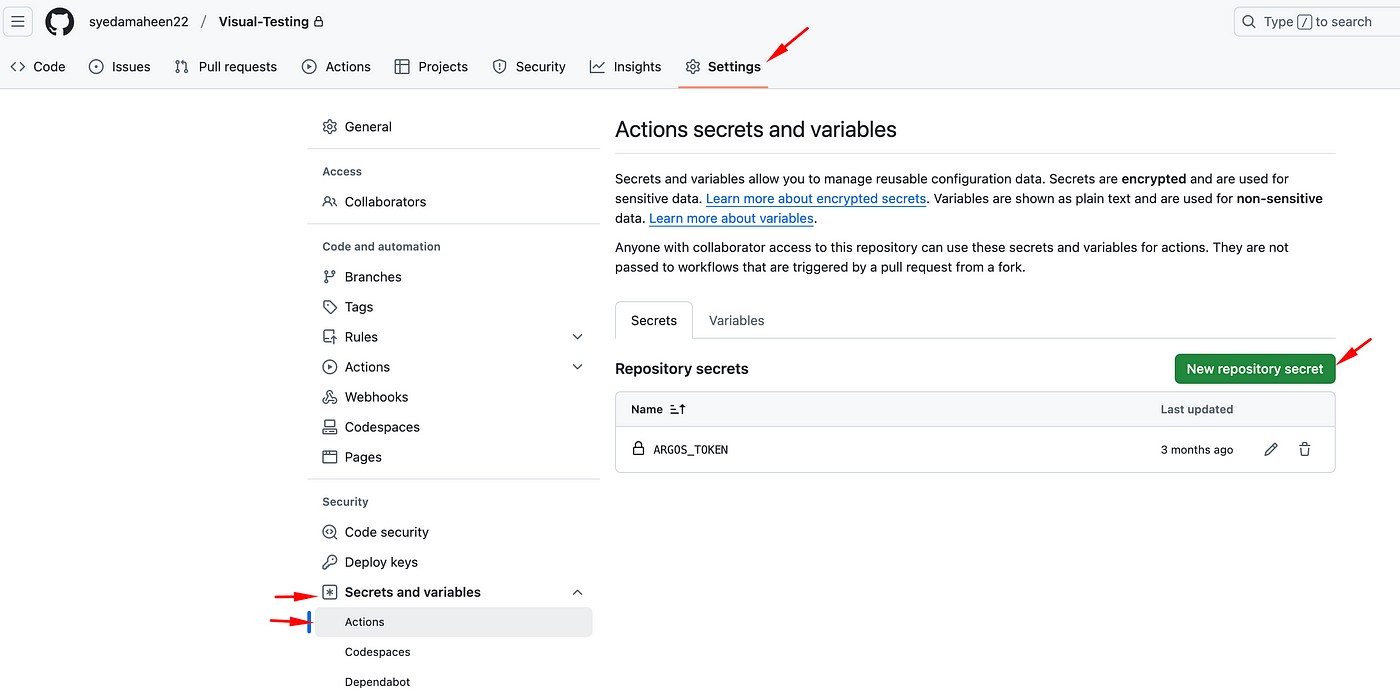Click the Webhooks icon
The image size is (1400, 700).
point(330,397)
